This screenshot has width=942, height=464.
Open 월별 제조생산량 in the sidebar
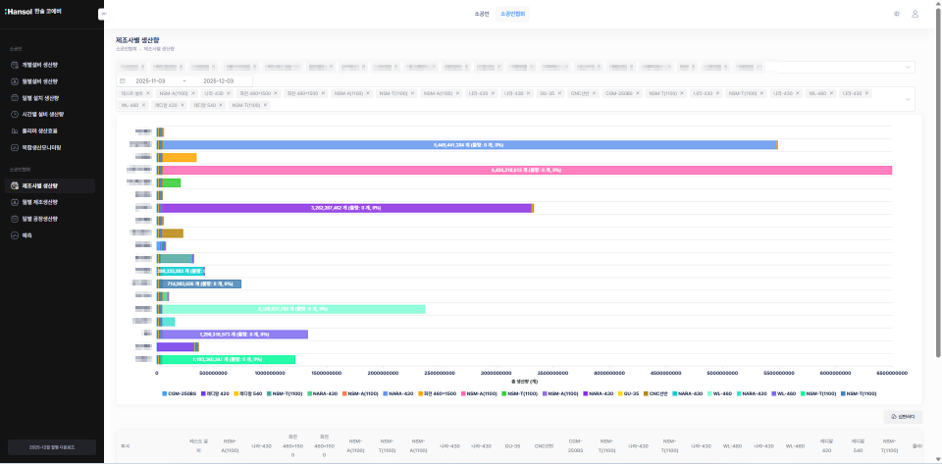[40, 202]
